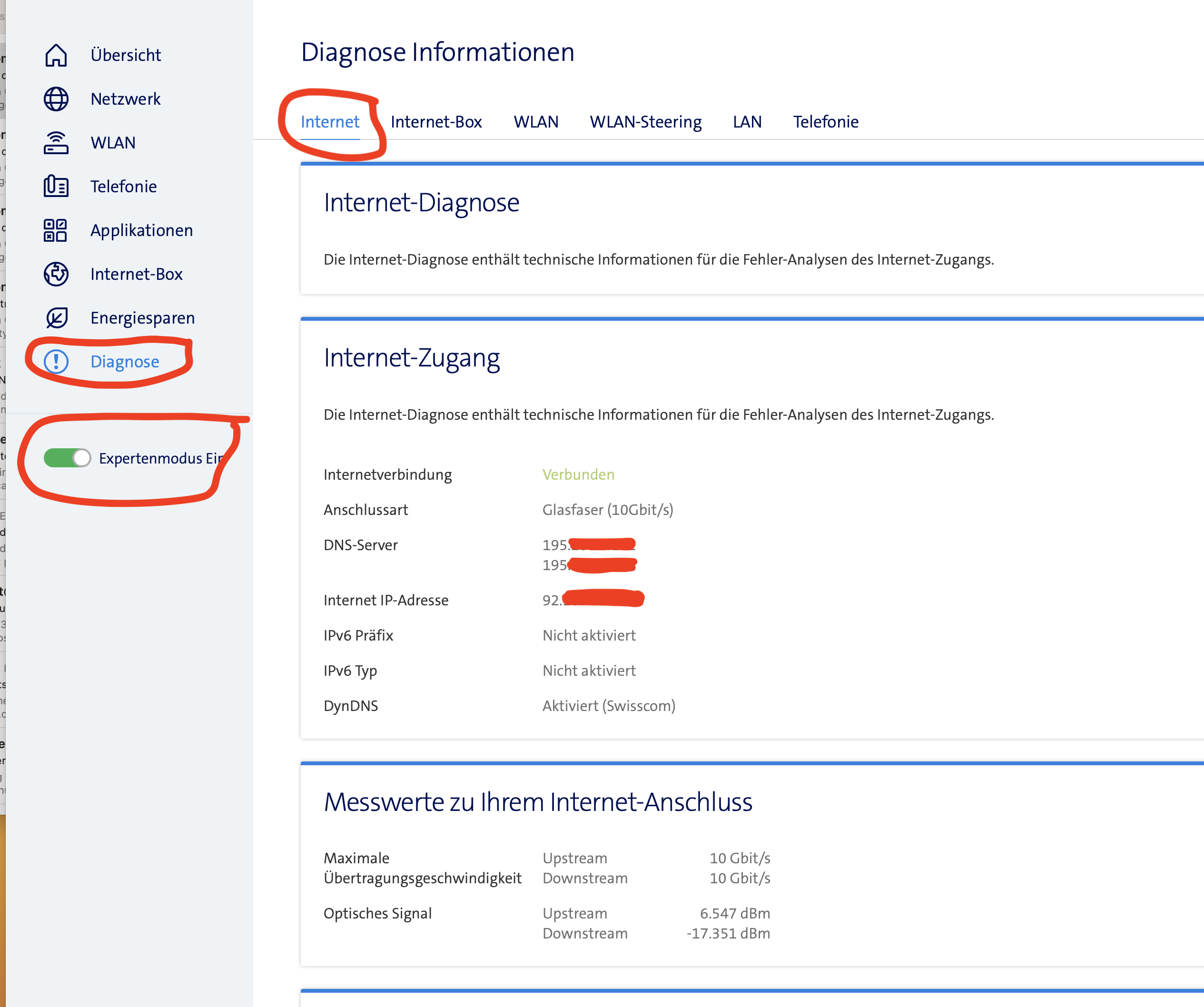
Task: Switch to the Telefonie tab
Action: (x=825, y=122)
